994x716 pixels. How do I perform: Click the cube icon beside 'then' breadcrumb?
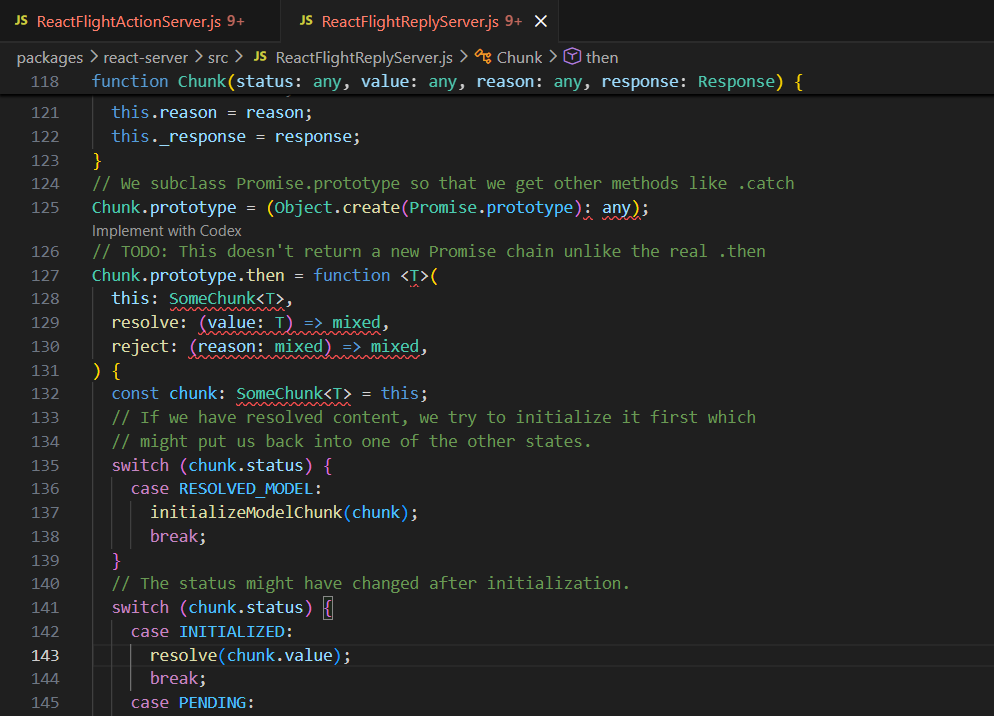click(573, 58)
